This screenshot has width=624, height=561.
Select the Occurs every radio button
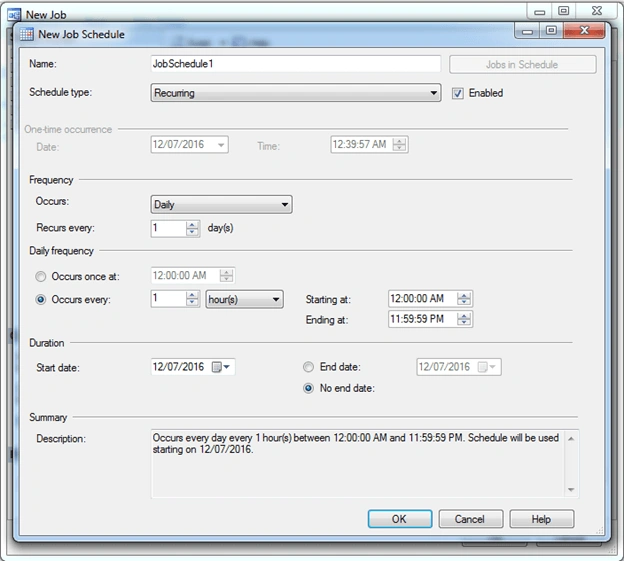(41, 300)
